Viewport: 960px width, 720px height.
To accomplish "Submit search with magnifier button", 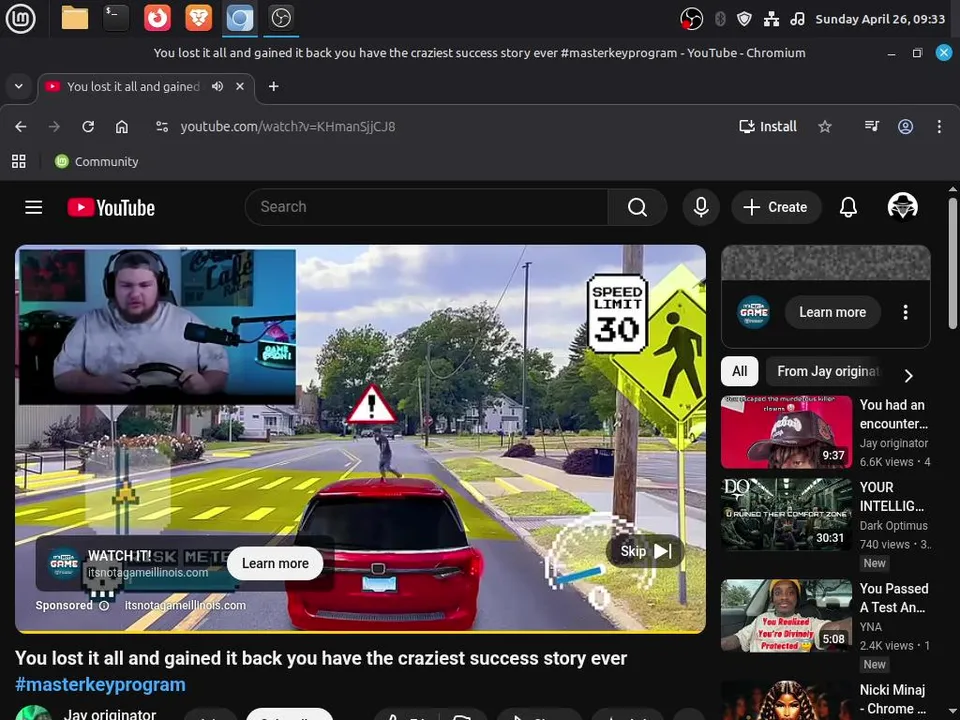I will click(x=637, y=207).
